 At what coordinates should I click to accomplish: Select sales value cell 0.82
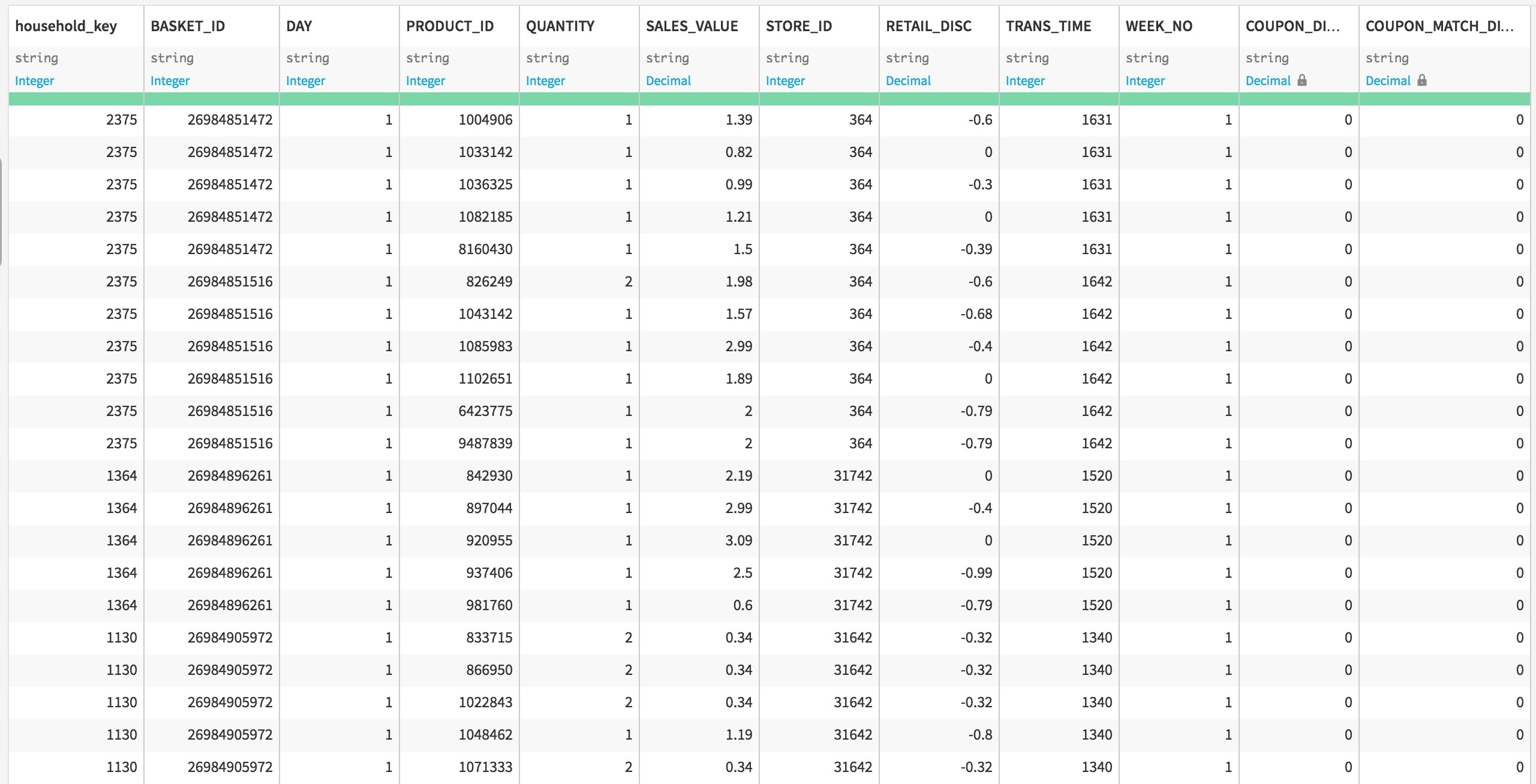click(x=699, y=152)
